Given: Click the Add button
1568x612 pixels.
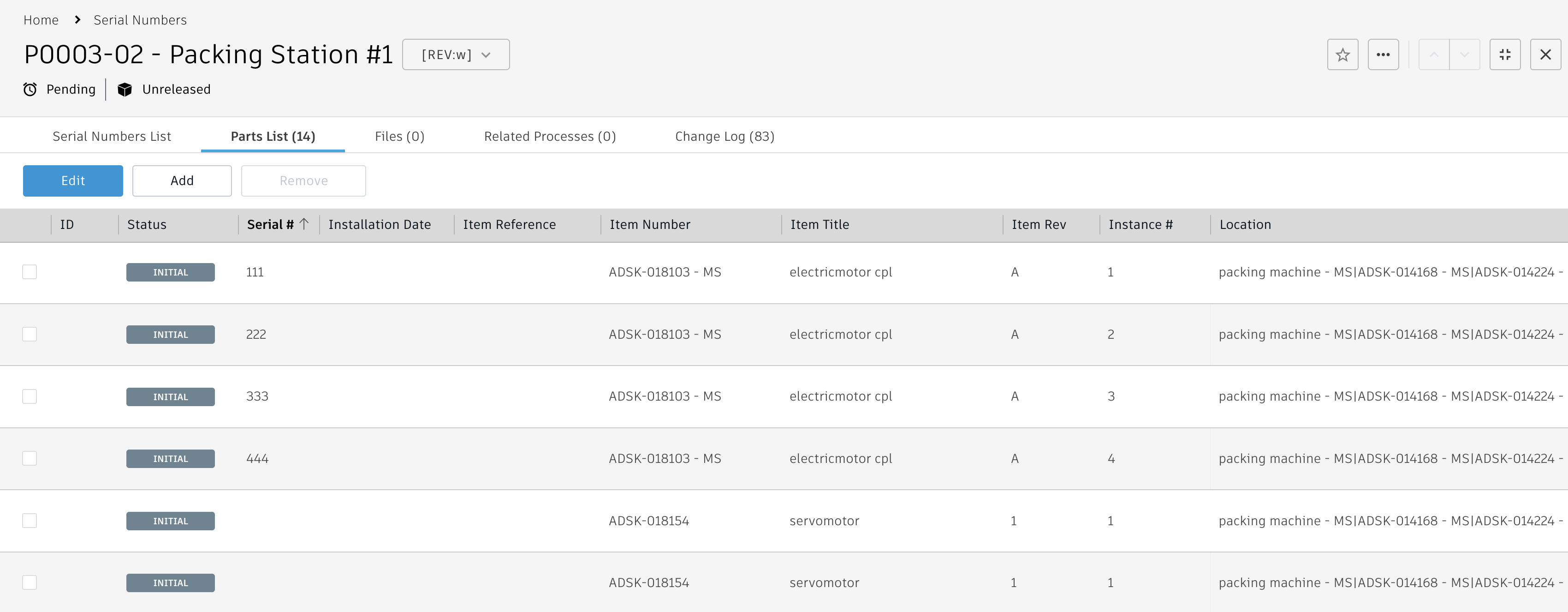Looking at the screenshot, I should coord(182,181).
